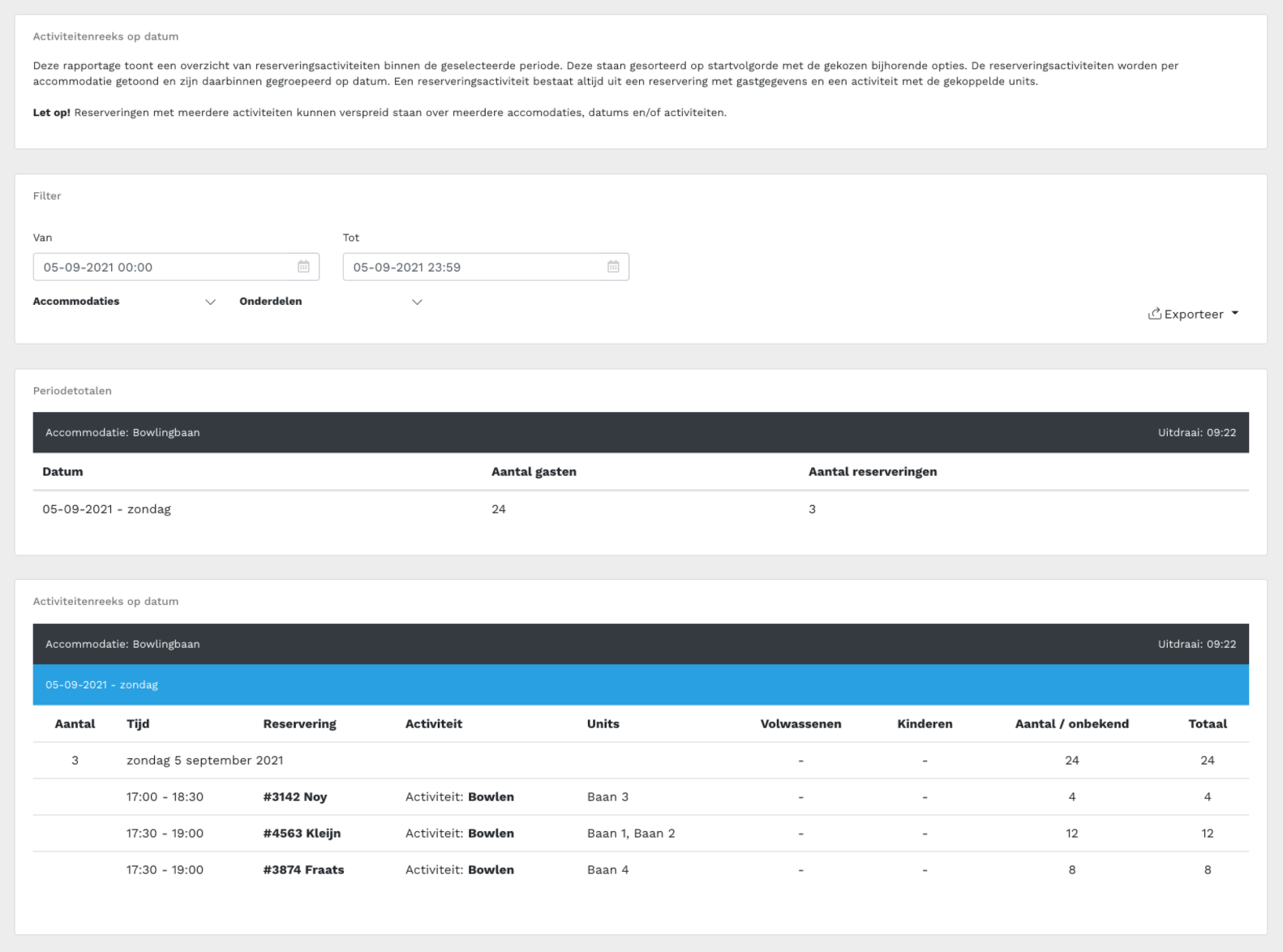Open the Exporteer dropdown caret
The image size is (1283, 952).
pyautogui.click(x=1235, y=313)
